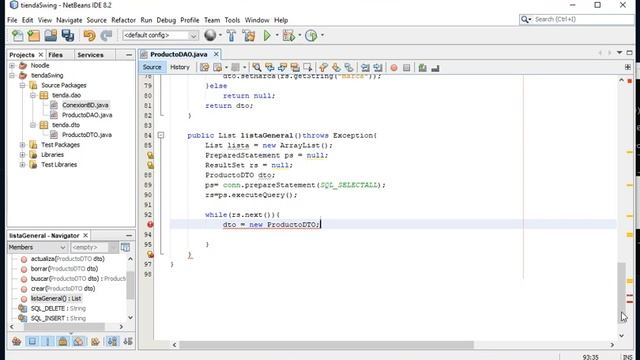Toggle Show Fields filter in Navigator
The height and width of the screenshot is (360, 640).
(32, 341)
